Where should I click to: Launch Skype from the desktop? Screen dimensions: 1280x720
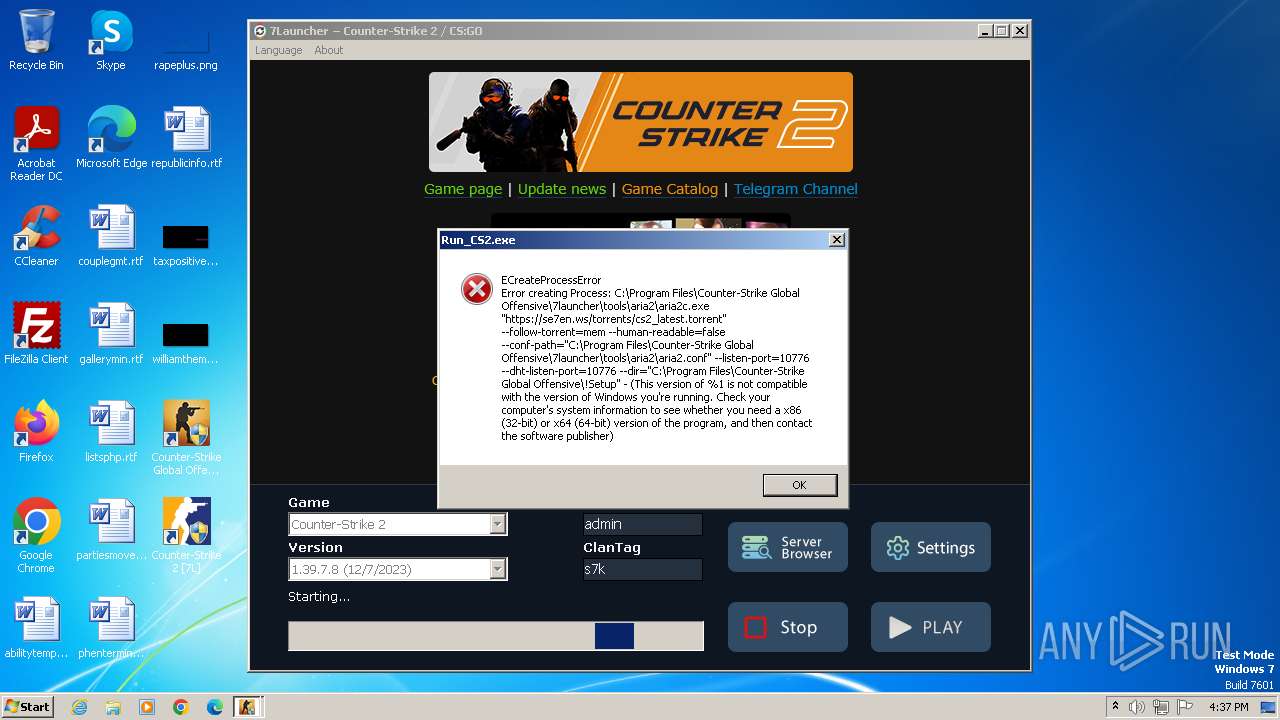111,40
